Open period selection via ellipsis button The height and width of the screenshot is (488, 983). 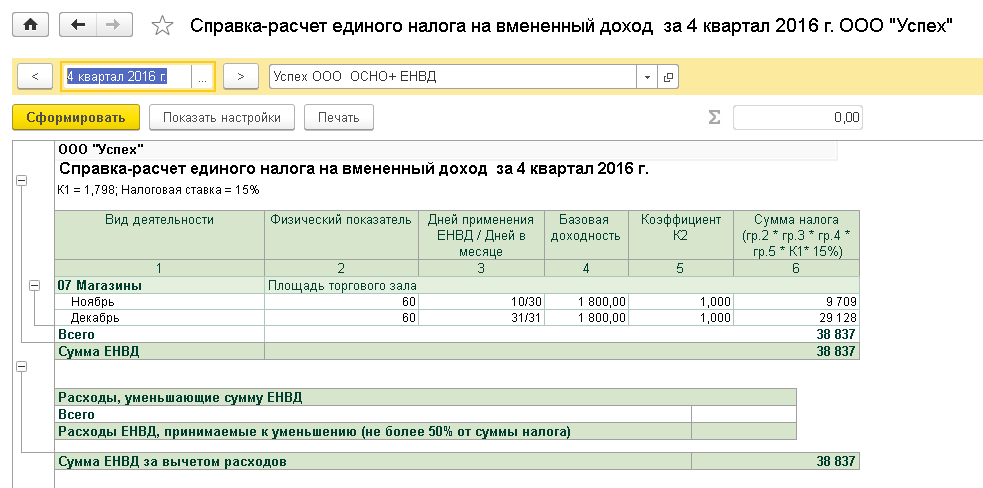tap(202, 76)
